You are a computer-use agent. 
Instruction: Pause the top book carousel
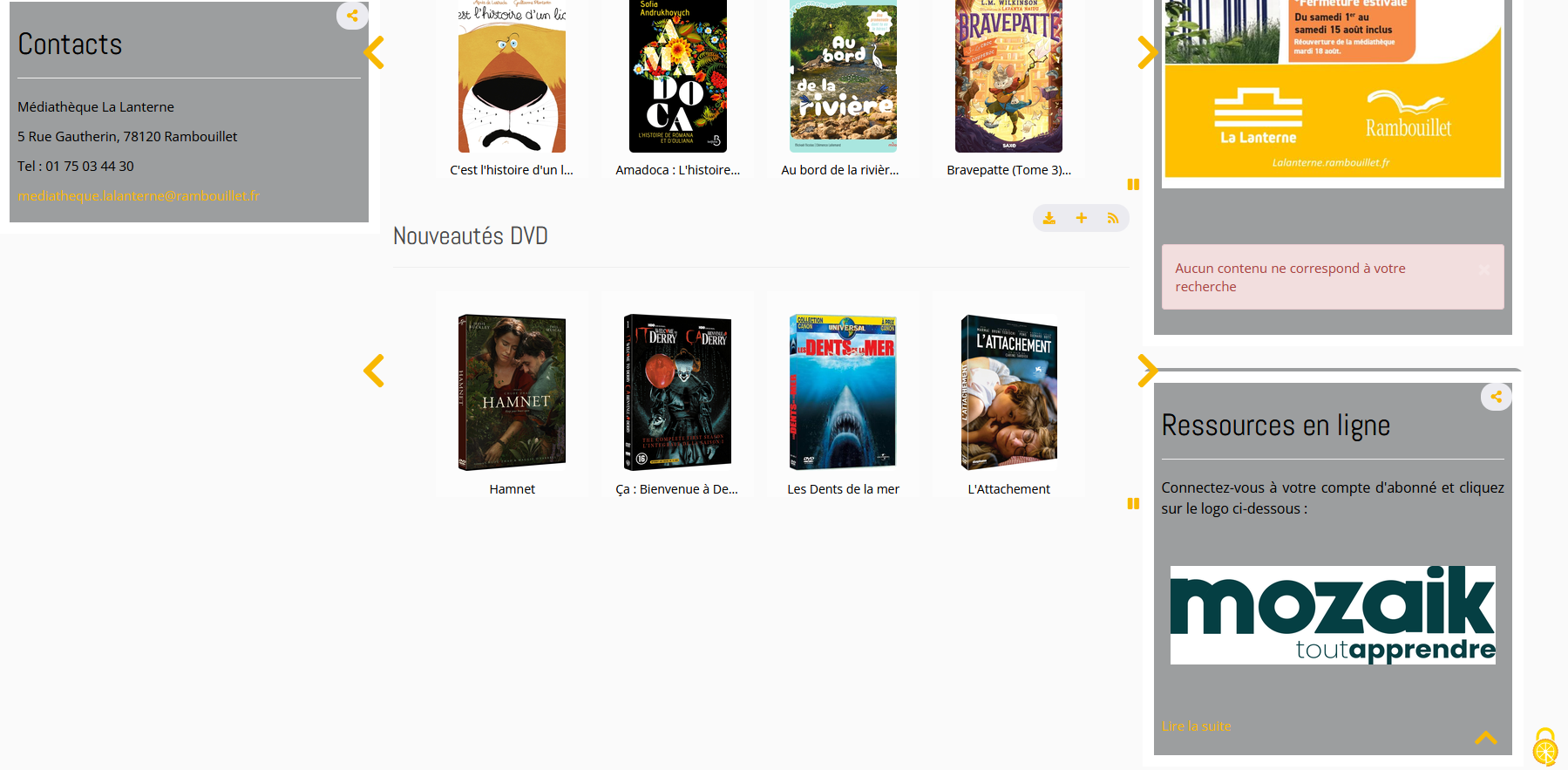[1133, 184]
